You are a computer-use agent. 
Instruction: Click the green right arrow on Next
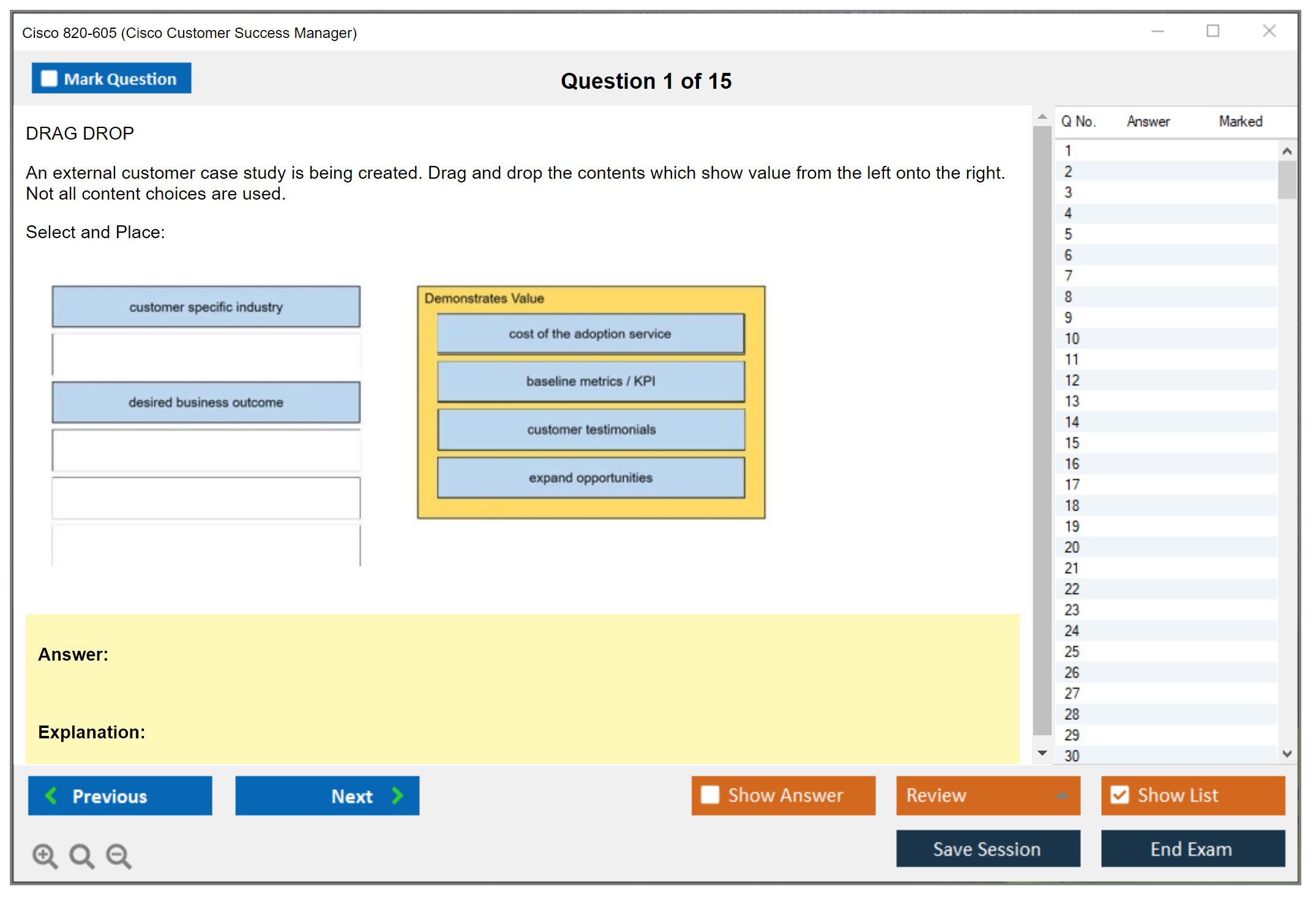pyautogui.click(x=397, y=795)
